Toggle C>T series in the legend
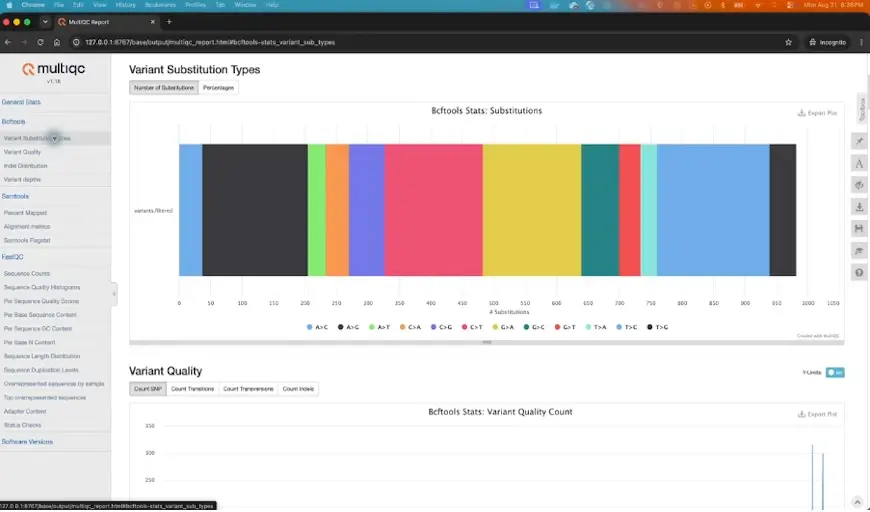 tap(472, 327)
